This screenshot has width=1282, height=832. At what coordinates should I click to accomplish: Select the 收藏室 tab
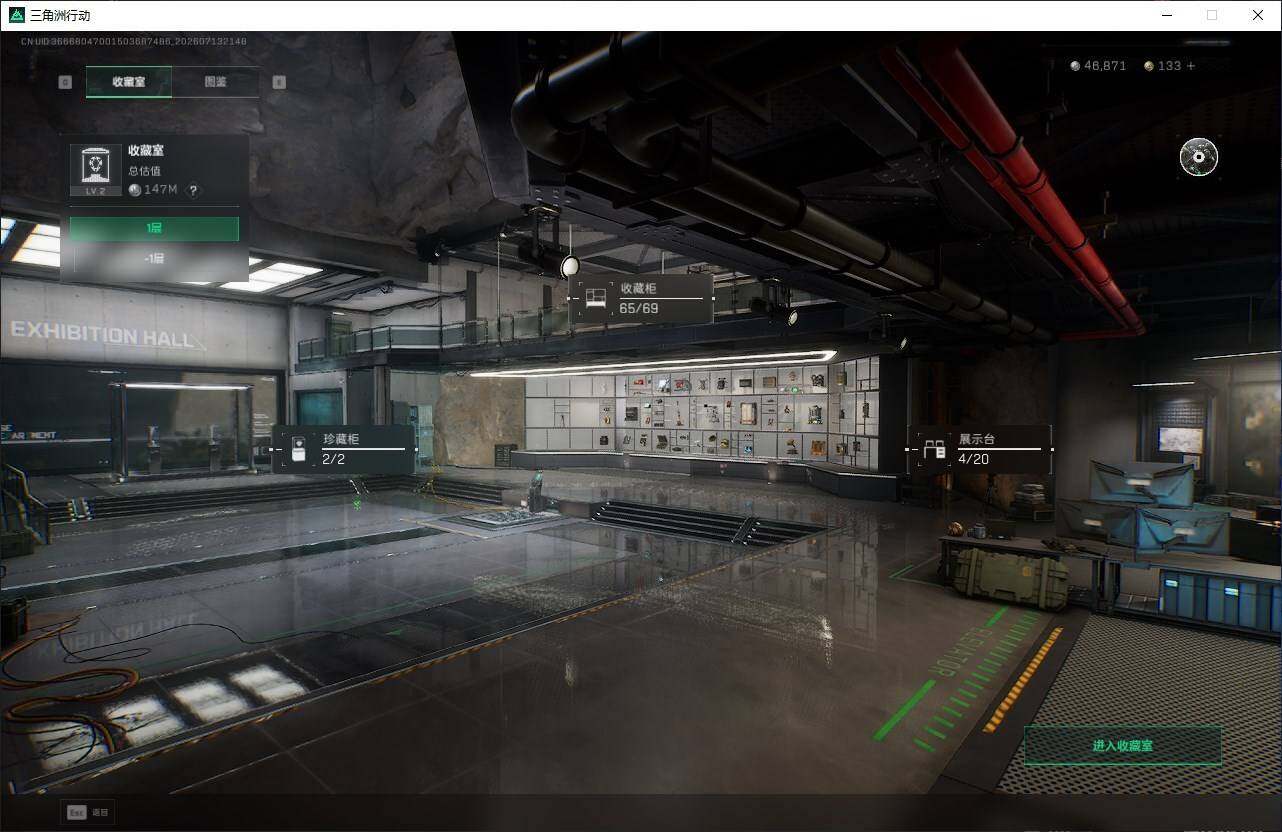point(129,82)
